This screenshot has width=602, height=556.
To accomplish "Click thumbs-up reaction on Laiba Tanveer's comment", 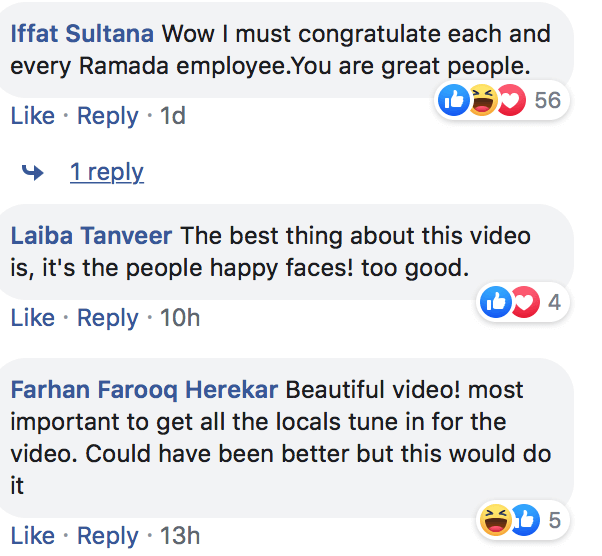I will click(496, 302).
